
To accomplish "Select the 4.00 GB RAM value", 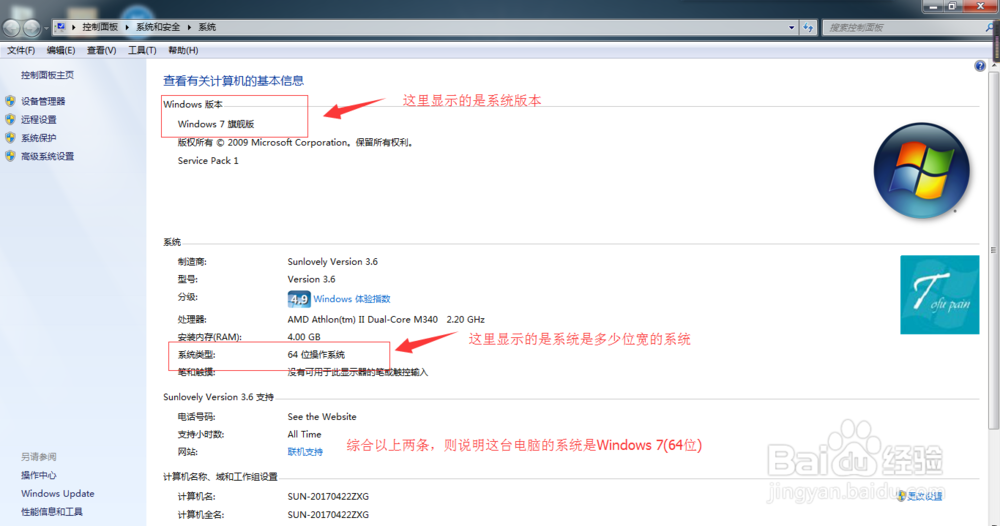I will click(x=304, y=337).
